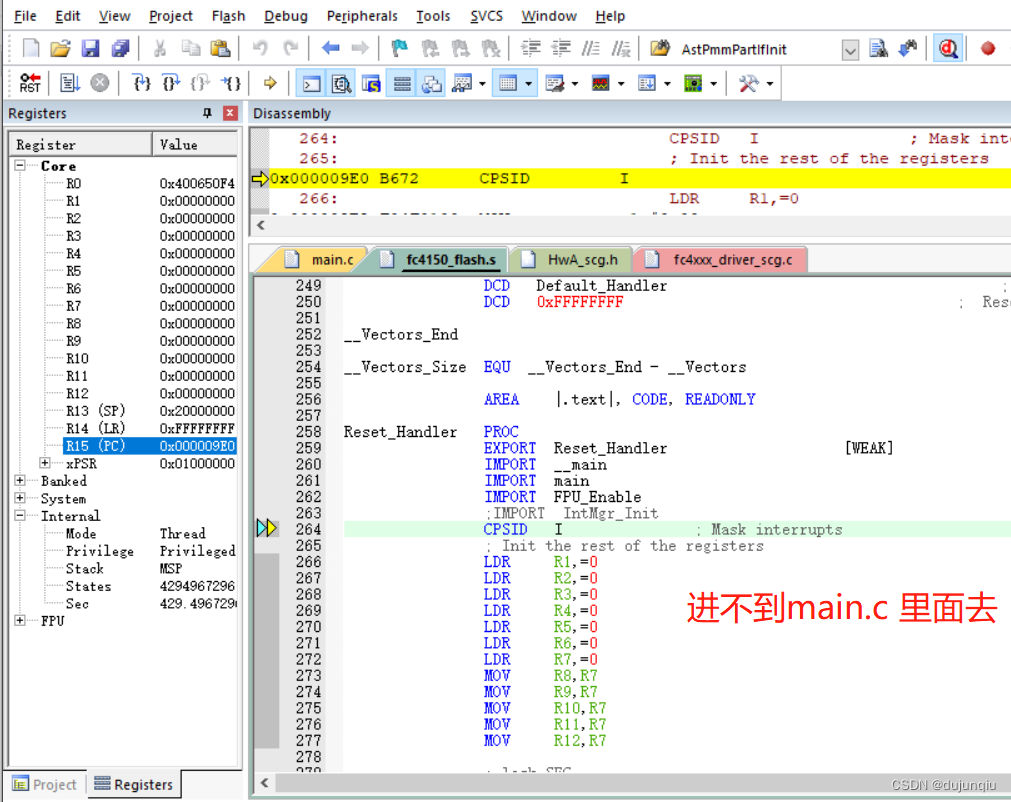Image resolution: width=1011 pixels, height=802 pixels.
Task: Open the Window menu
Action: click(x=549, y=16)
